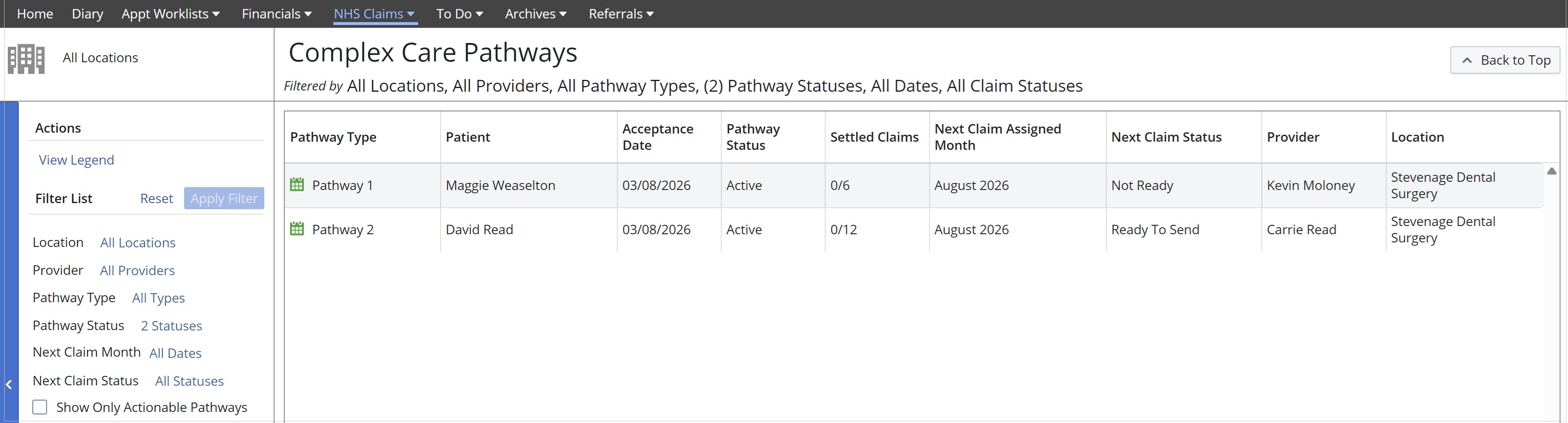Screen dimensions: 1568x423
Task: Expand the Financials menu
Action: coord(277,14)
